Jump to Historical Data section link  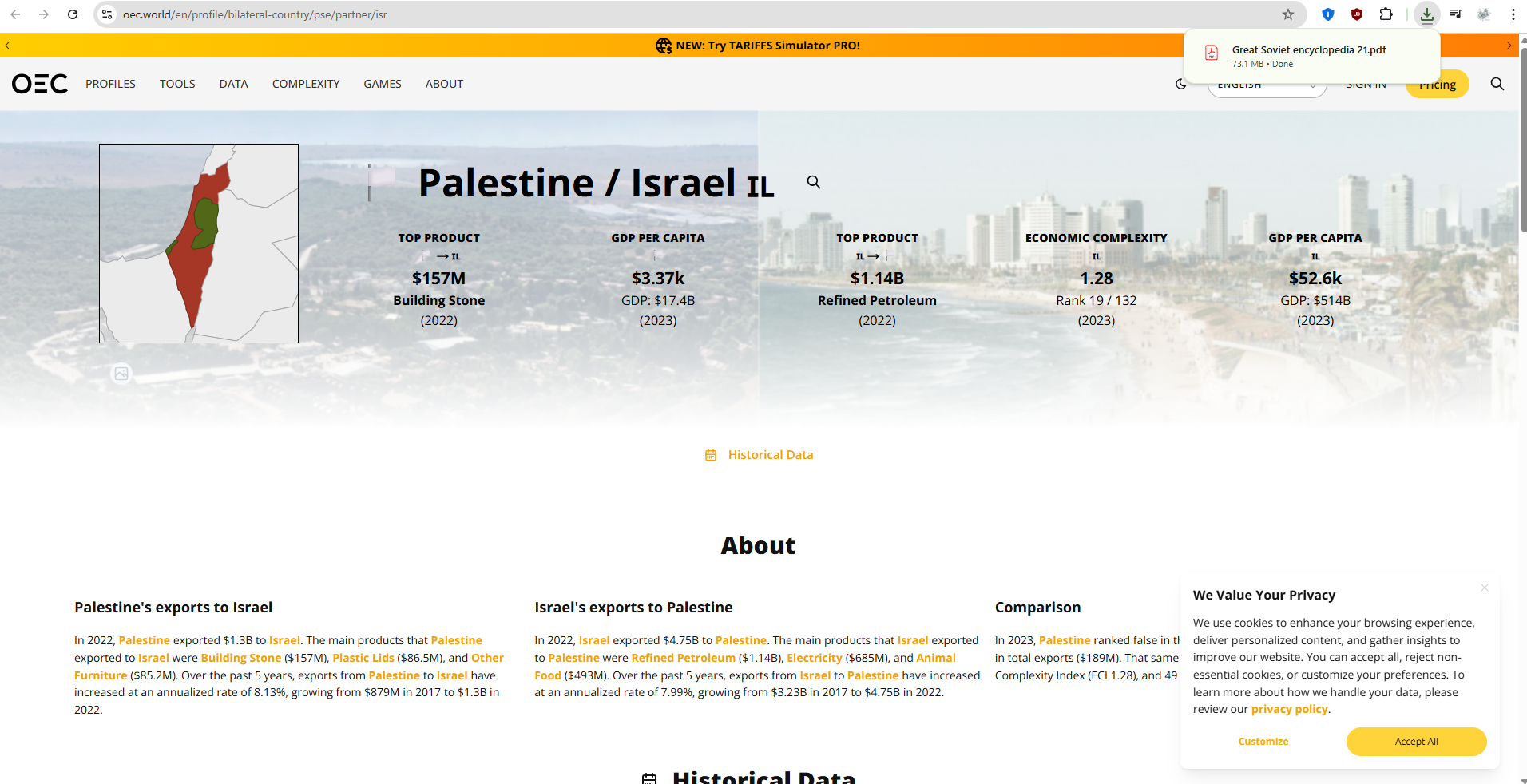click(771, 455)
